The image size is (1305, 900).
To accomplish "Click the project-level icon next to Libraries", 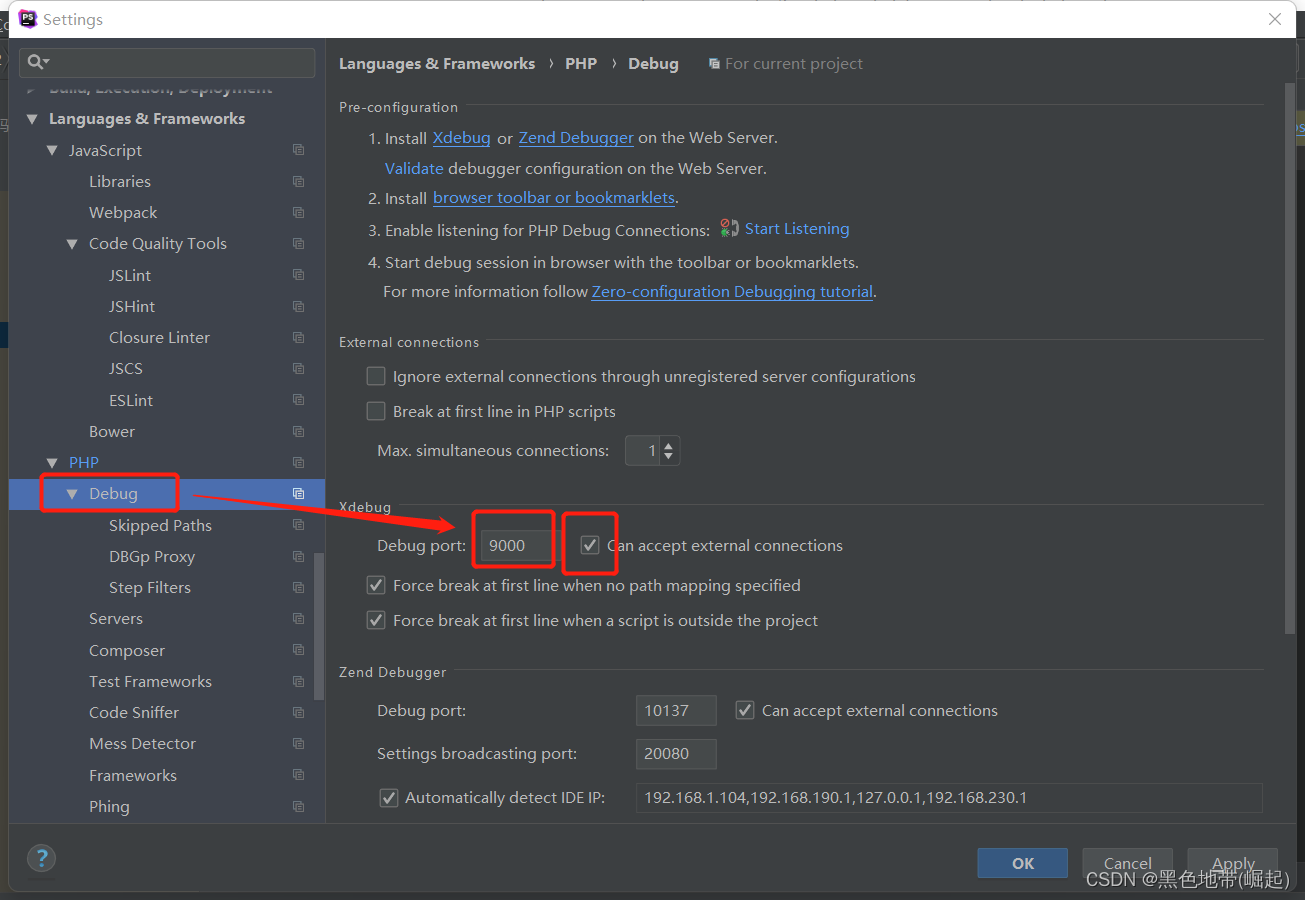I will [298, 181].
